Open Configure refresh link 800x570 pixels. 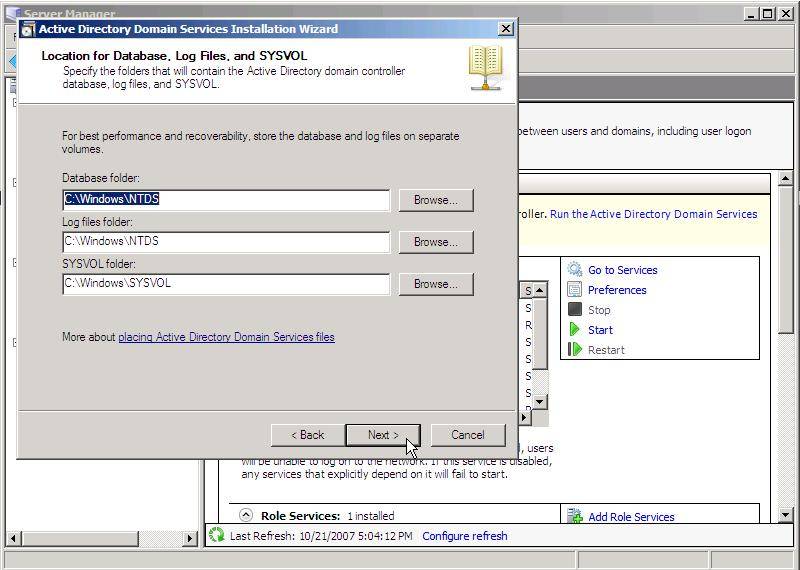tap(465, 536)
